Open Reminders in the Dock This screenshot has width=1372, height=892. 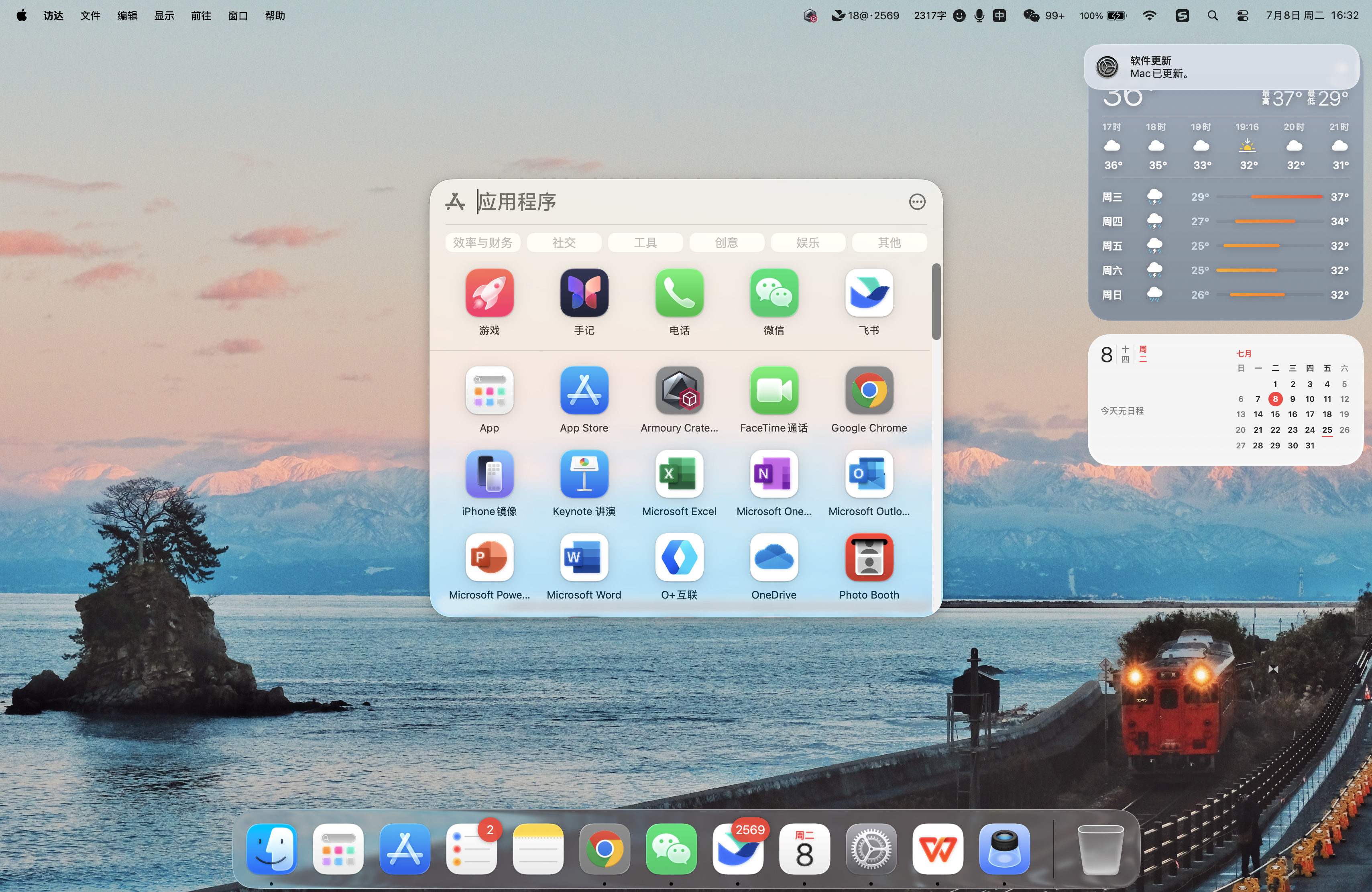pyautogui.click(x=471, y=849)
